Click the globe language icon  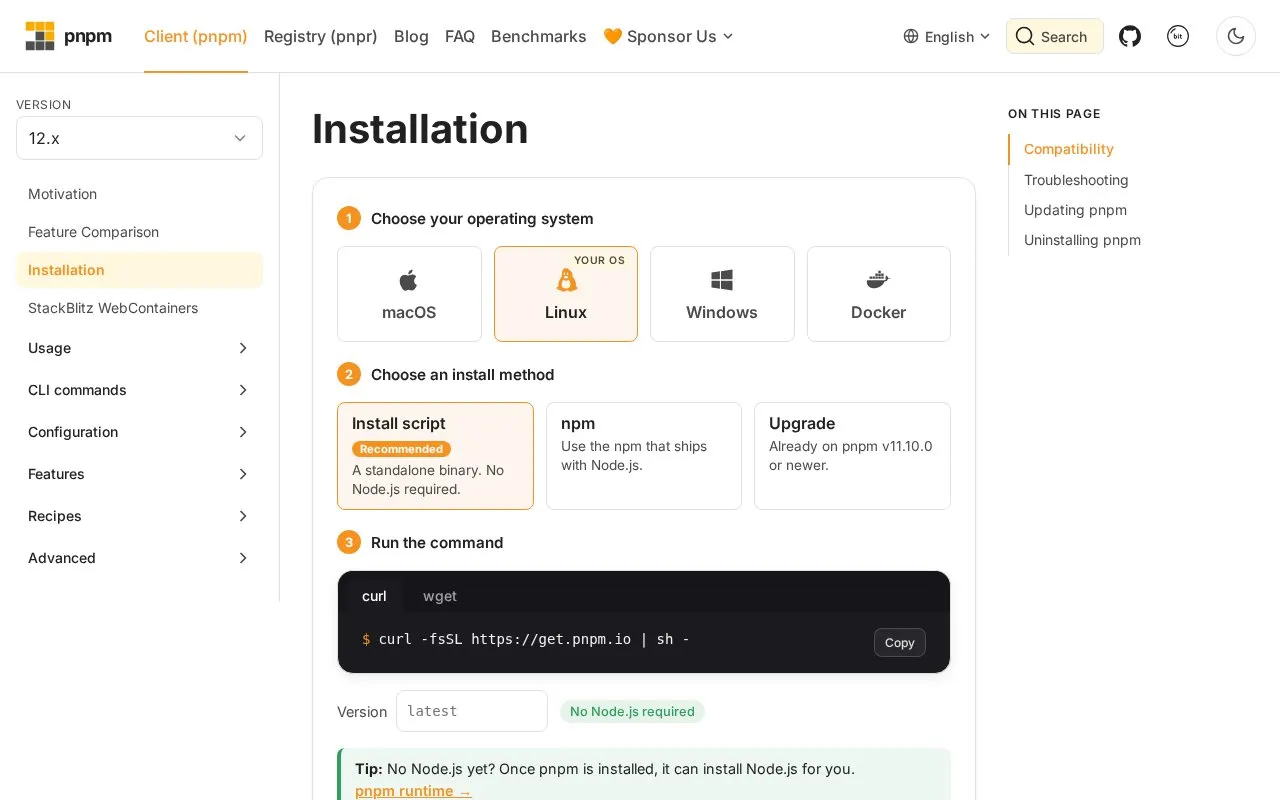click(x=911, y=36)
